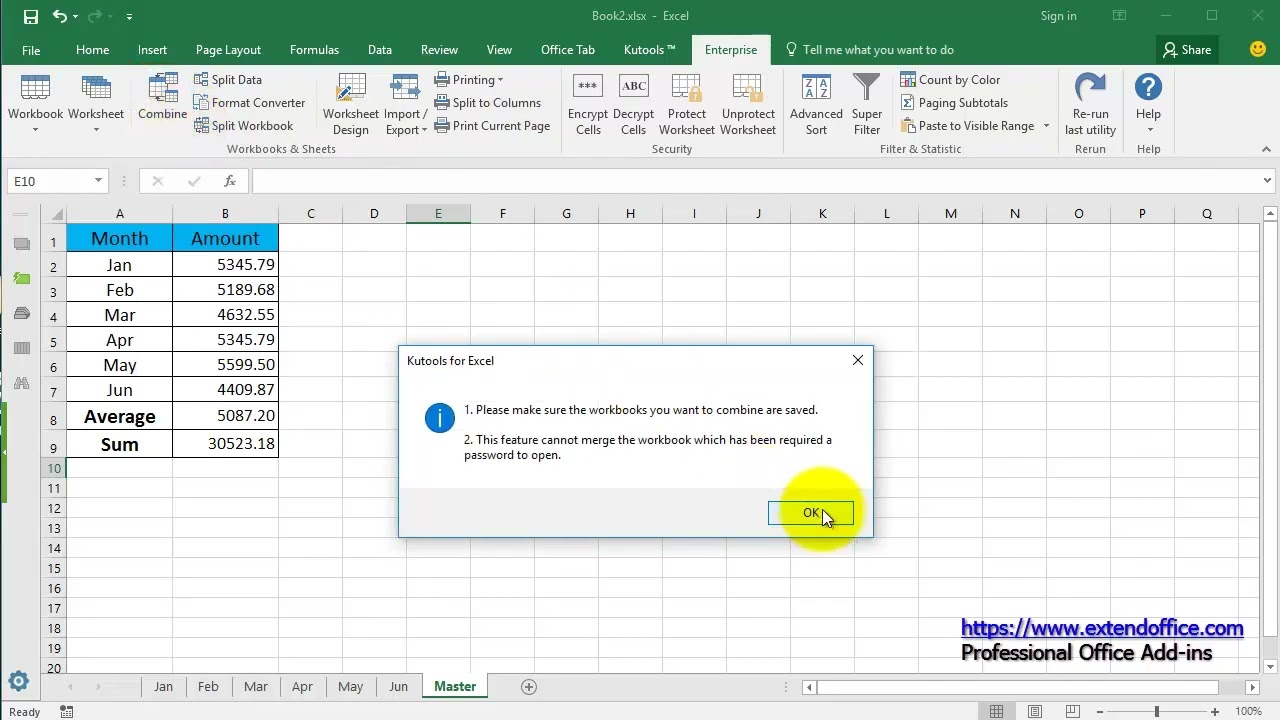1280x720 pixels.
Task: Open the Kutools settings gear
Action: point(19,682)
